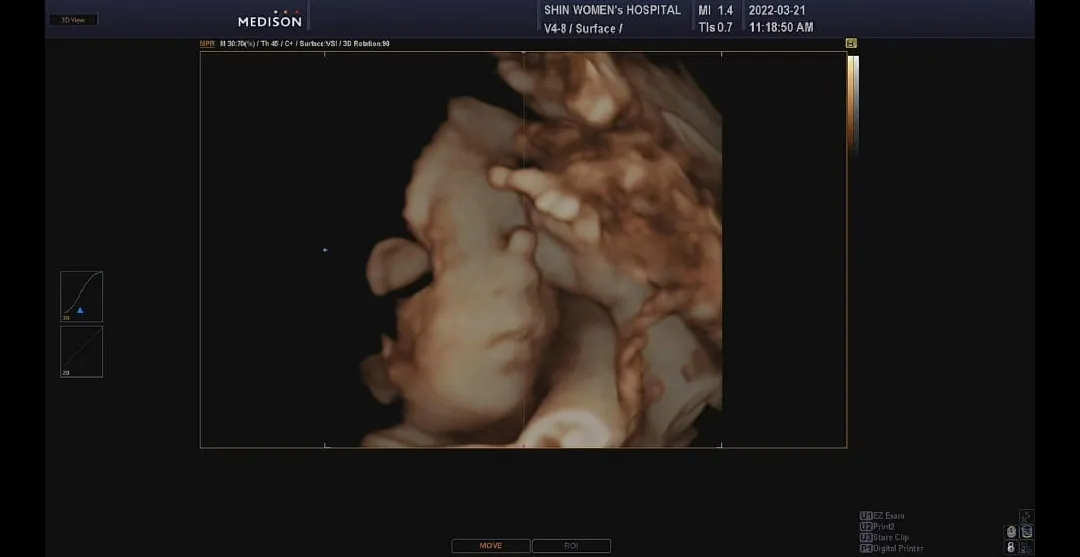Click the MI 1.4 value

(x=716, y=10)
